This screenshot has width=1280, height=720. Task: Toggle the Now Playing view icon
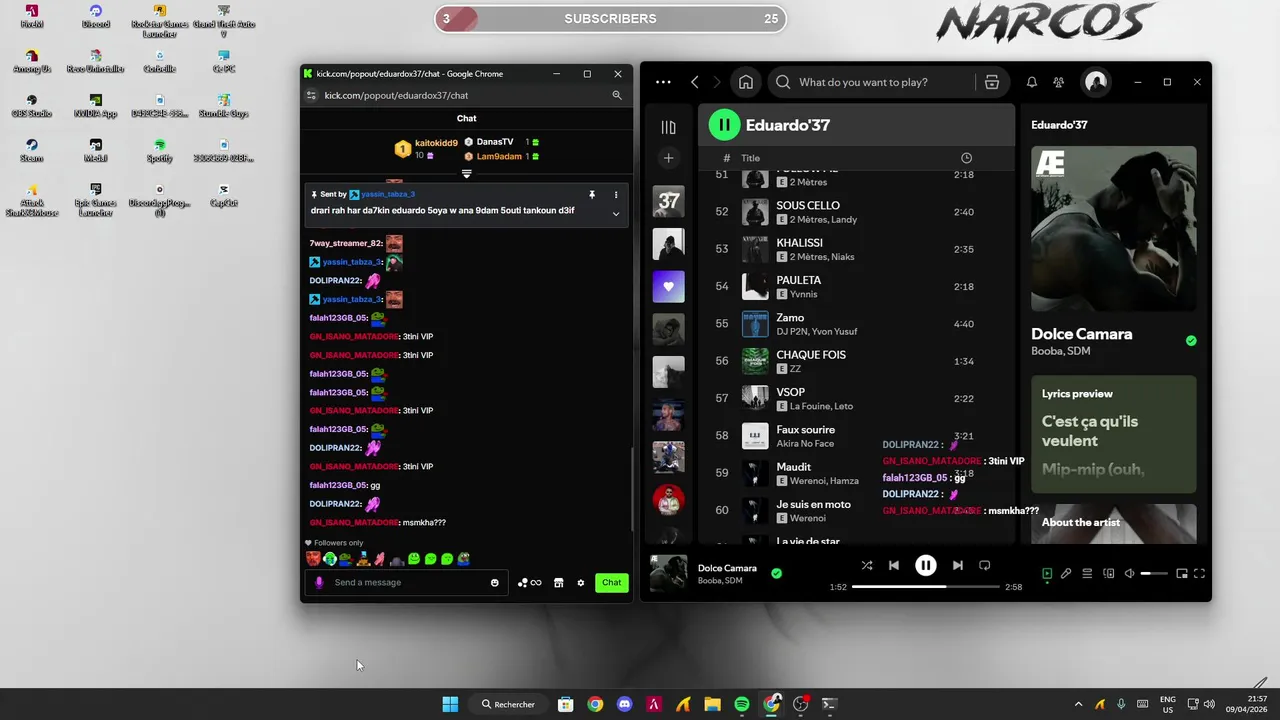click(1047, 574)
